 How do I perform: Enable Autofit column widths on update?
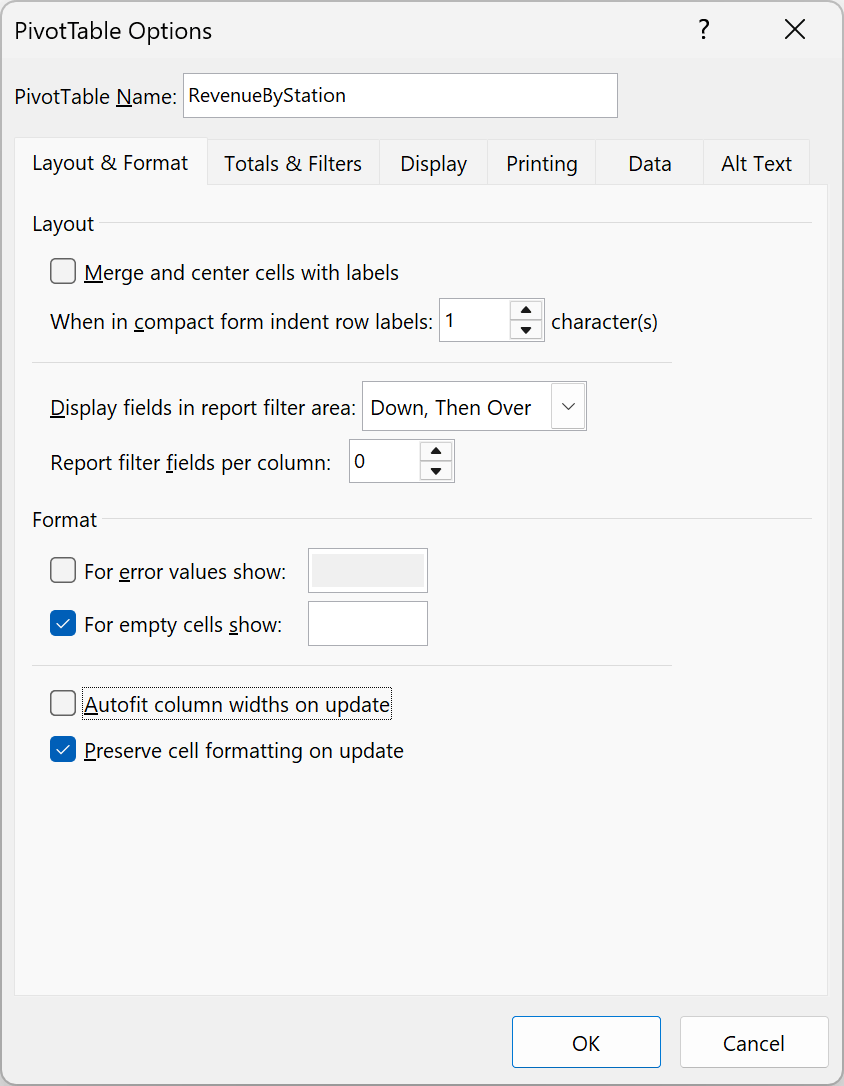[63, 704]
